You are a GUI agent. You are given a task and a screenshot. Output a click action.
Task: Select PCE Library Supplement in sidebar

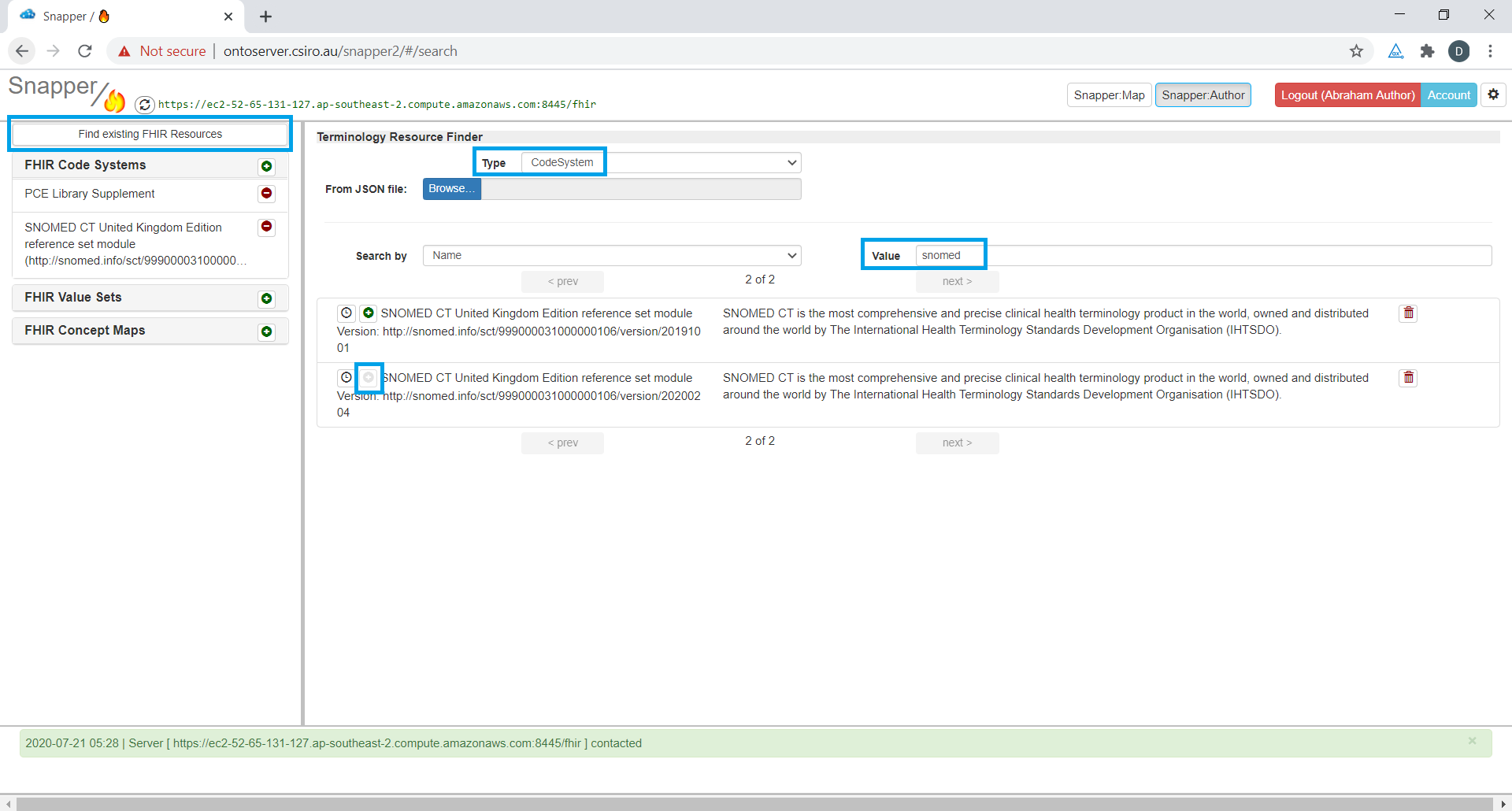click(x=90, y=194)
